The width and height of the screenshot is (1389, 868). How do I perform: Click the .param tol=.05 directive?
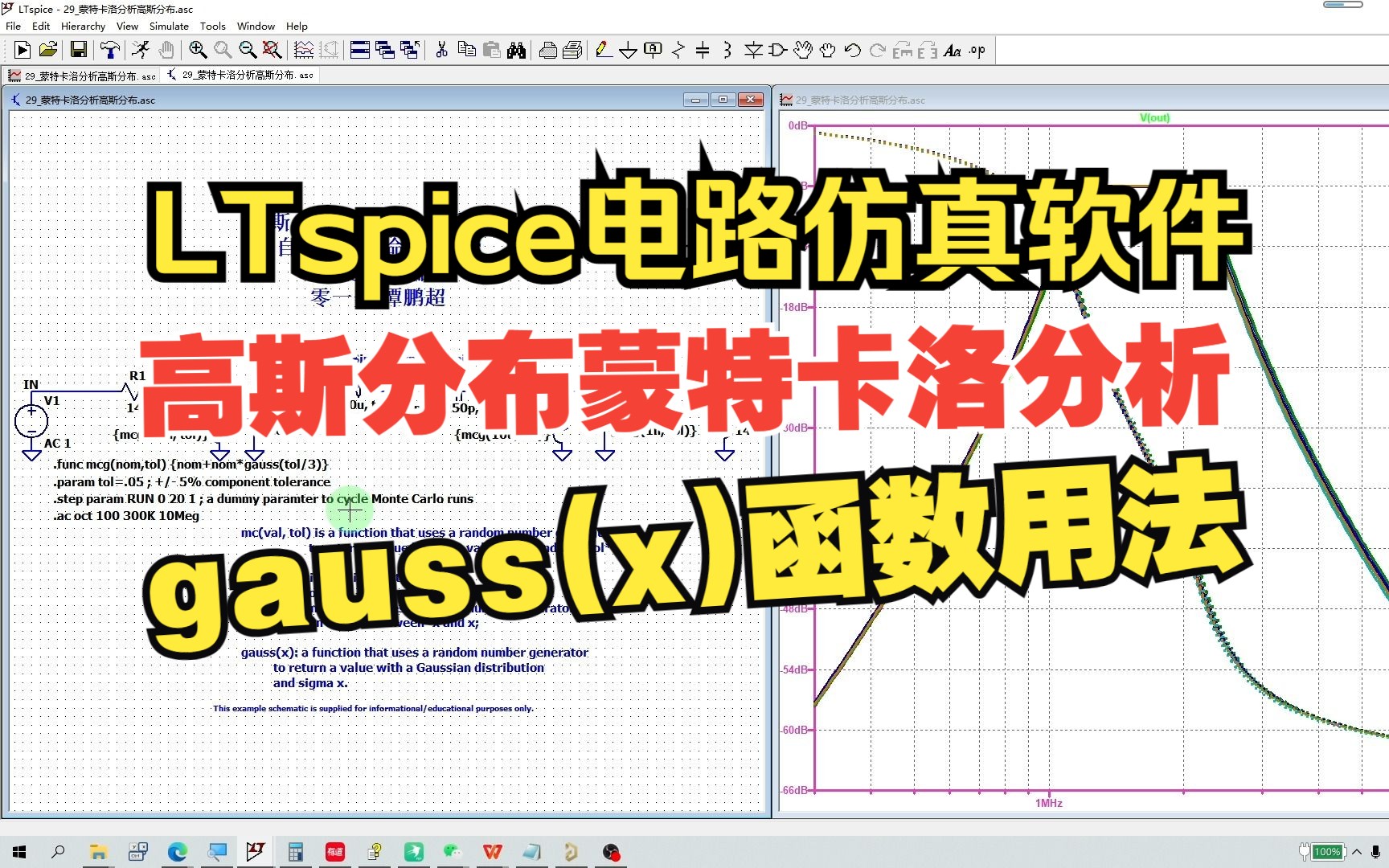(192, 481)
